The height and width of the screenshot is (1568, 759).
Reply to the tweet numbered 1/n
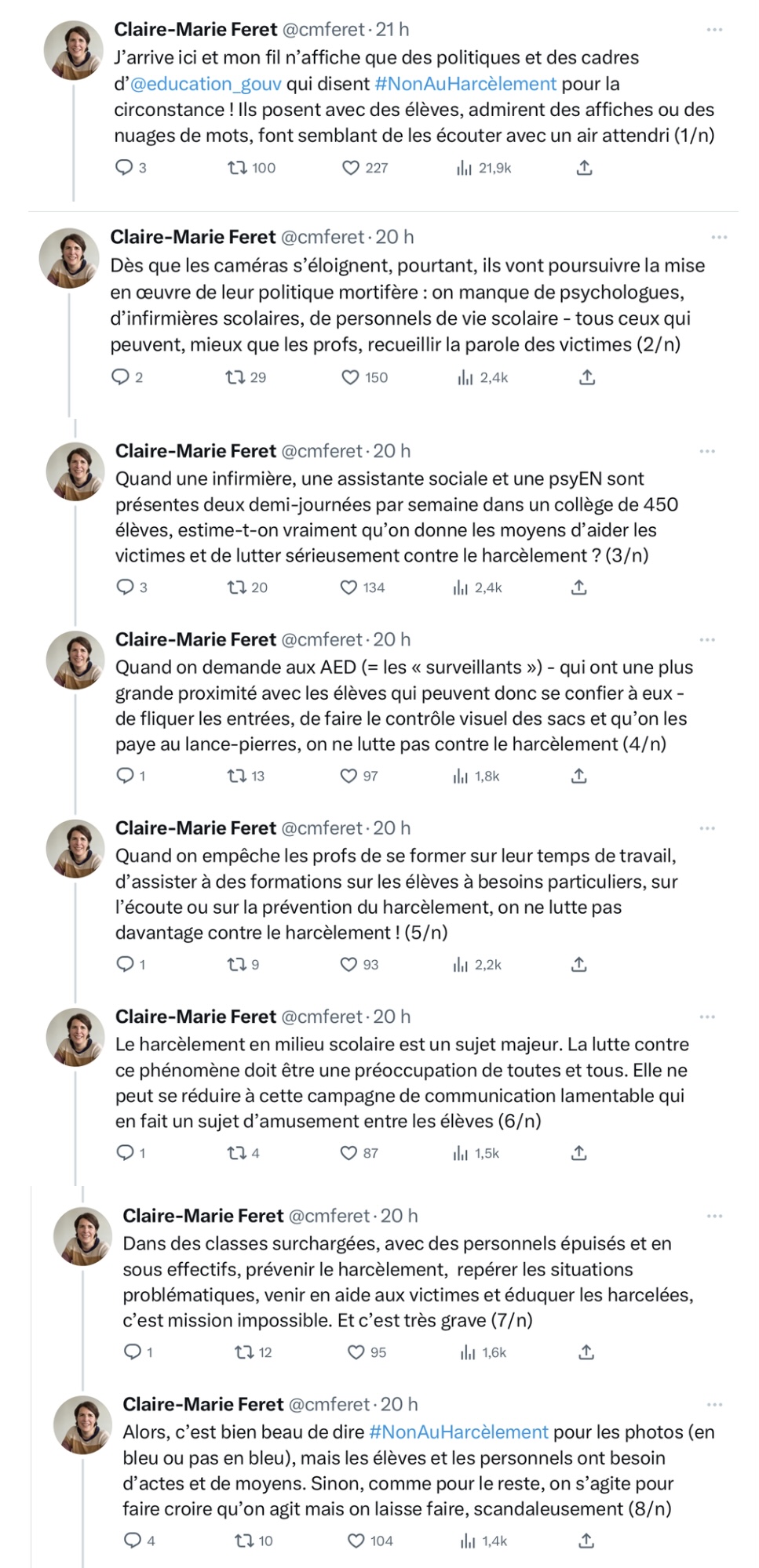coord(124,167)
